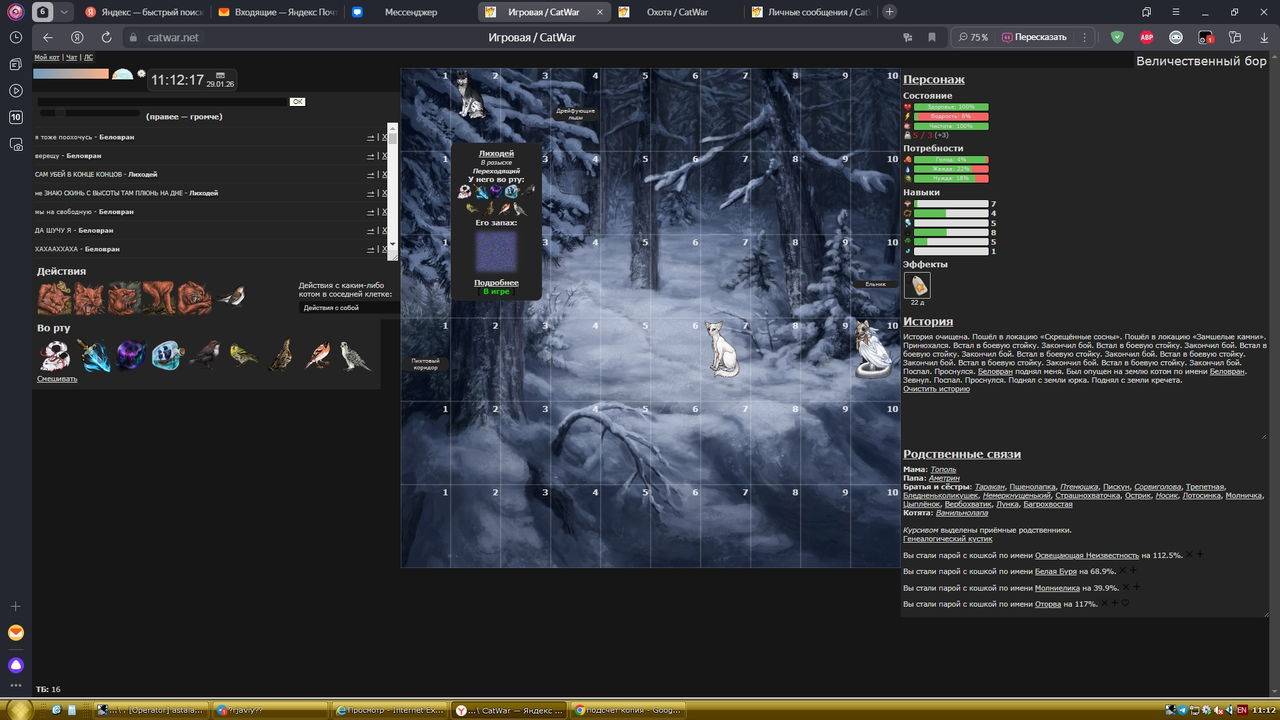Image resolution: width=1280 pixels, height=720 pixels.
Task: Open the AdBlock Plus extension
Action: pos(1147,37)
